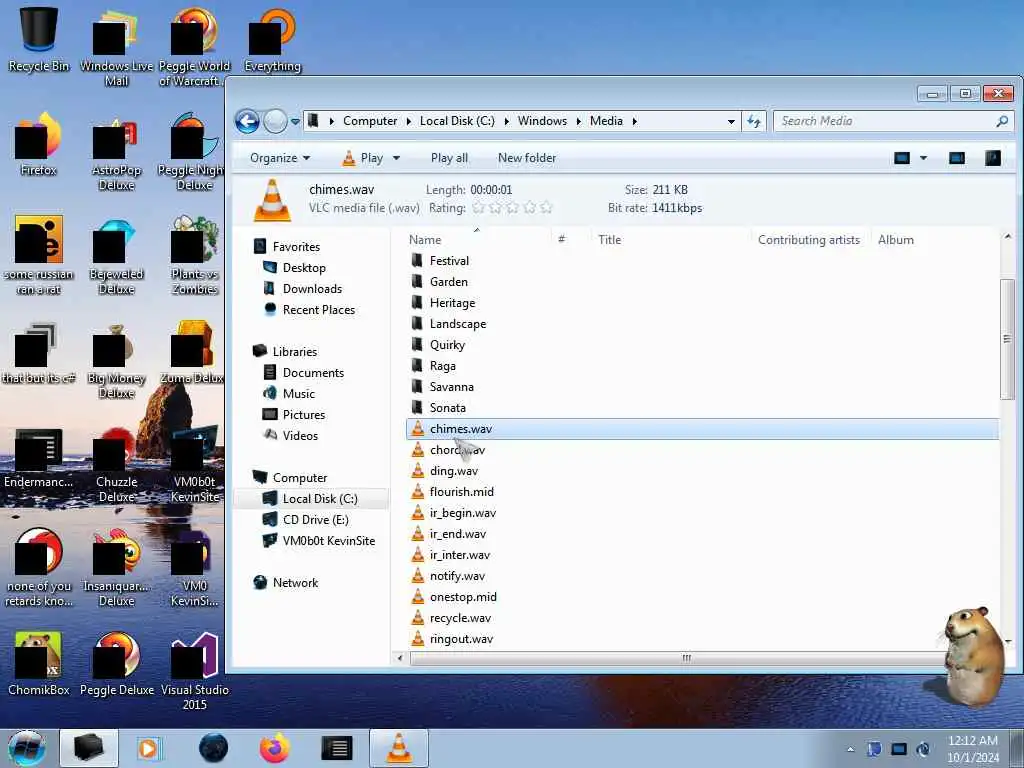Click the vertical scrollbar thumb of file list
The image size is (1024, 768).
(1007, 339)
